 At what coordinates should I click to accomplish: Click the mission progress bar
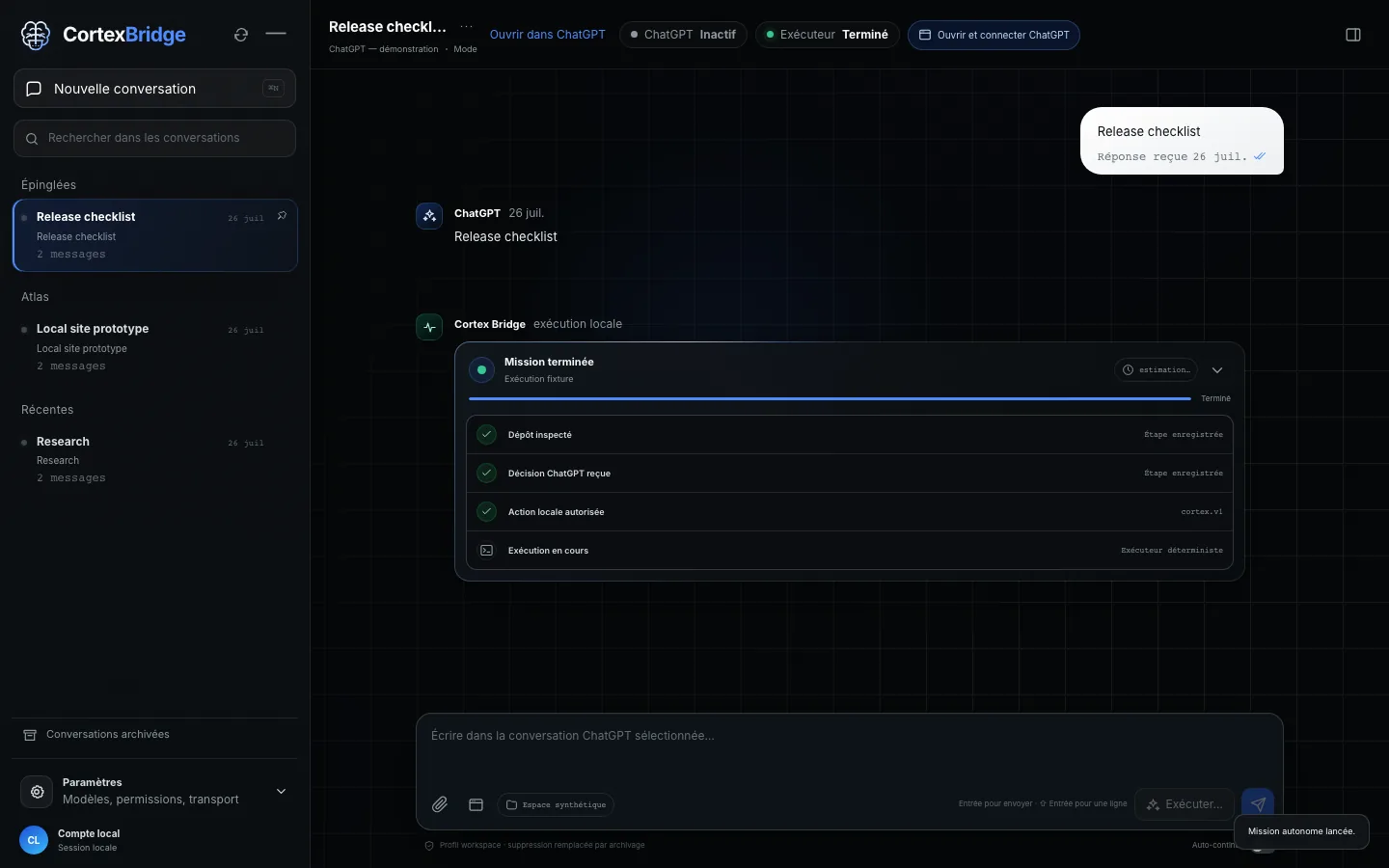(x=830, y=398)
